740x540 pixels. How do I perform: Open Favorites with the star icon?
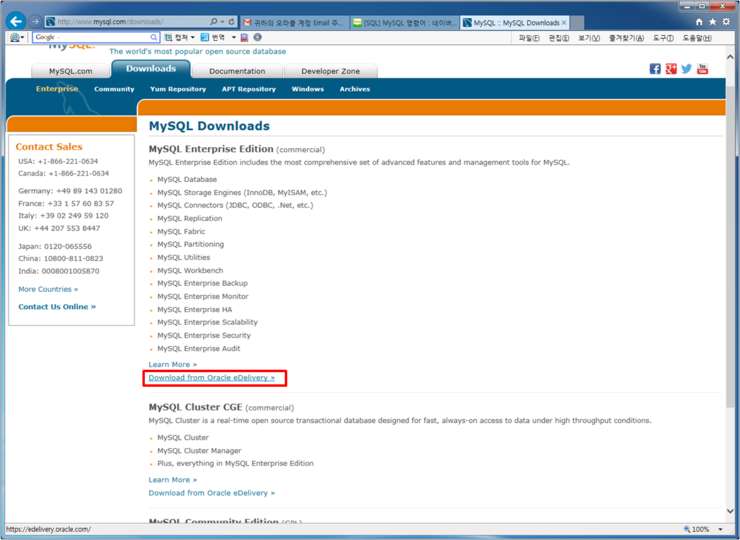712,22
